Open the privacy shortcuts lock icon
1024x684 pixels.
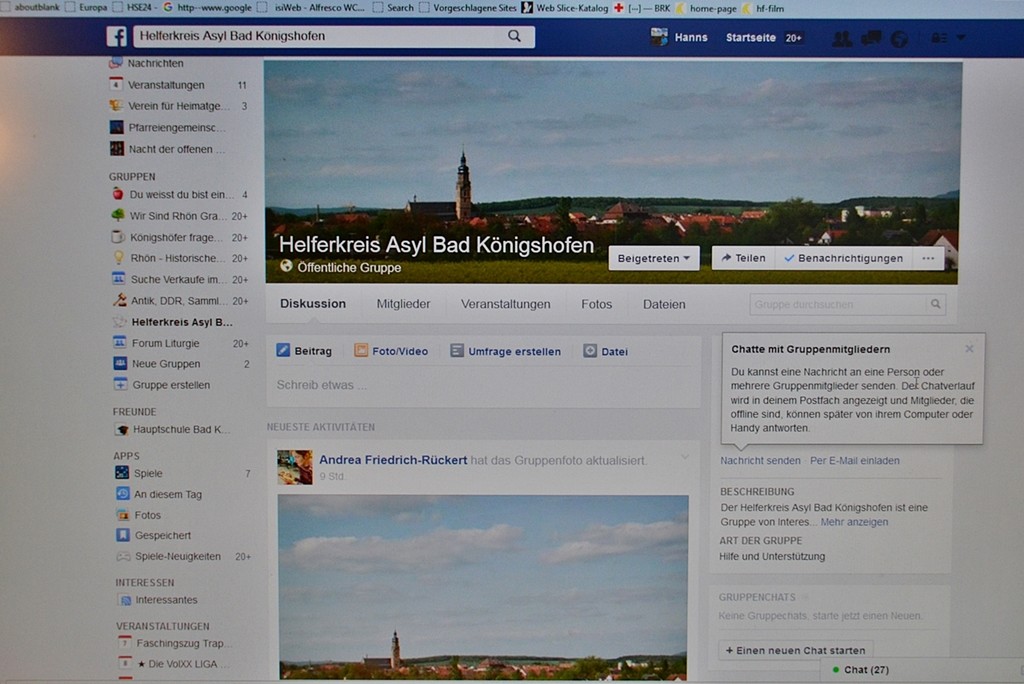[939, 39]
